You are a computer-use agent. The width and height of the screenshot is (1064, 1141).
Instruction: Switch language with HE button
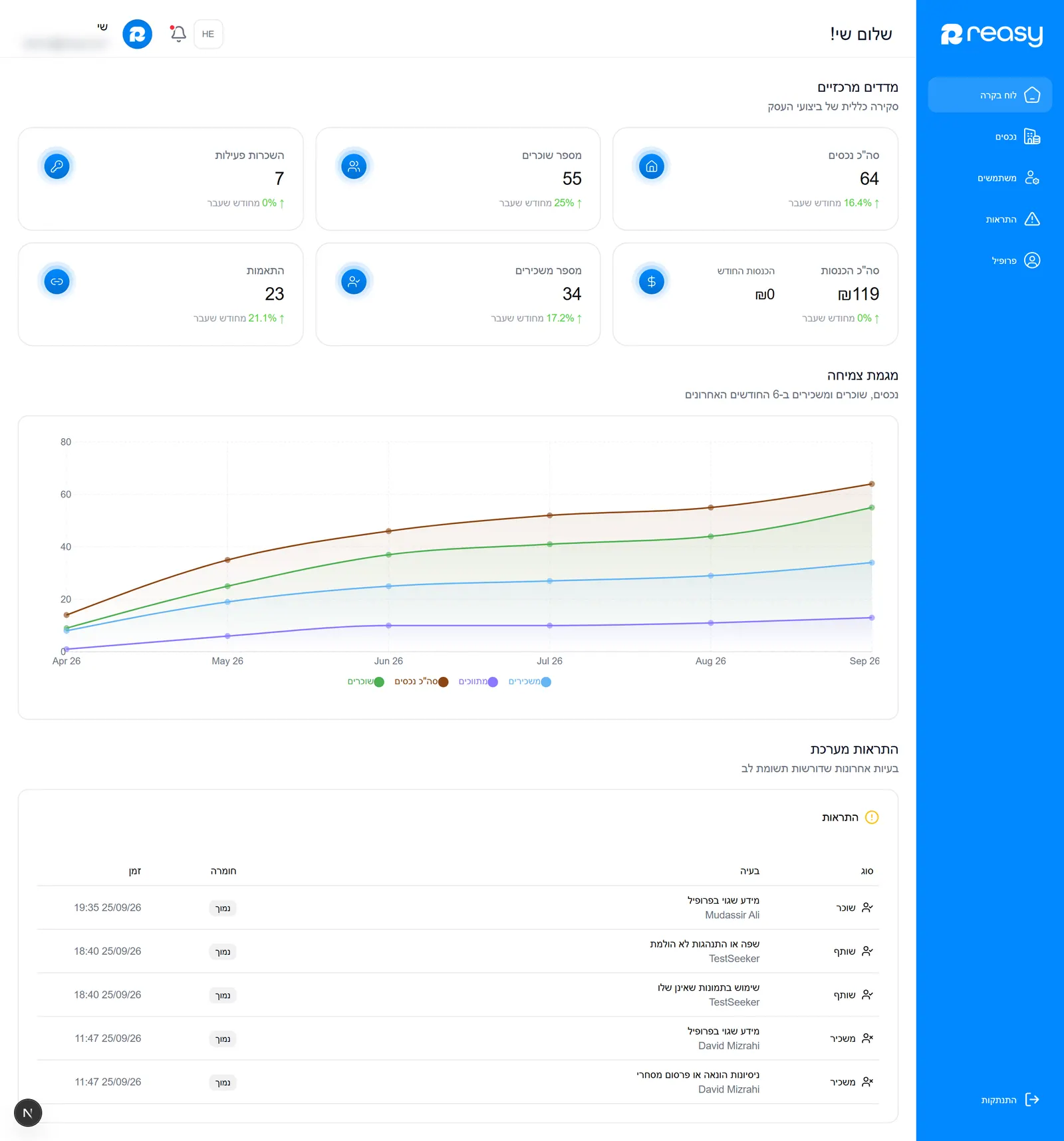point(208,34)
